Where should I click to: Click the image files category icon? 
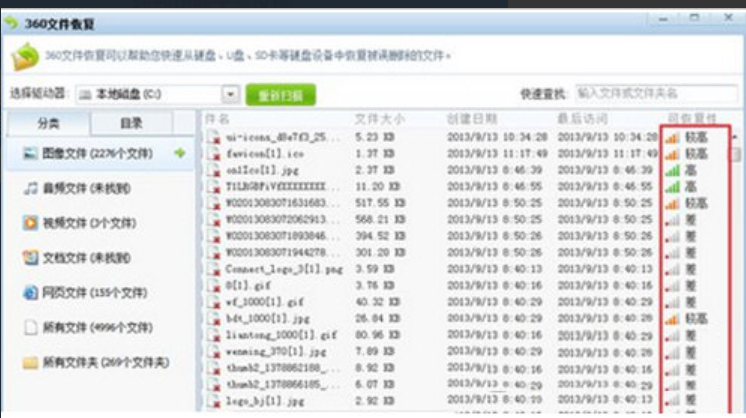(30, 153)
